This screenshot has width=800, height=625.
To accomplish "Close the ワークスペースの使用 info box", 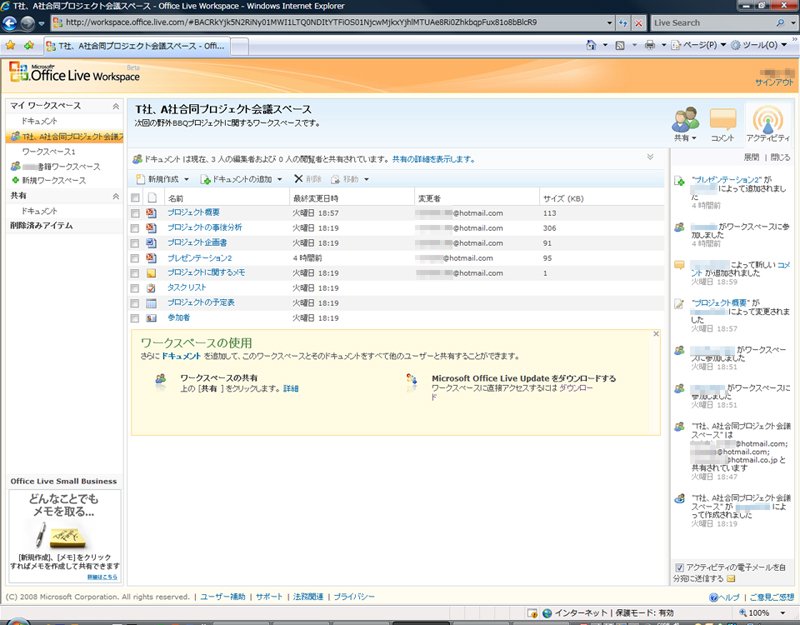I will 656,334.
